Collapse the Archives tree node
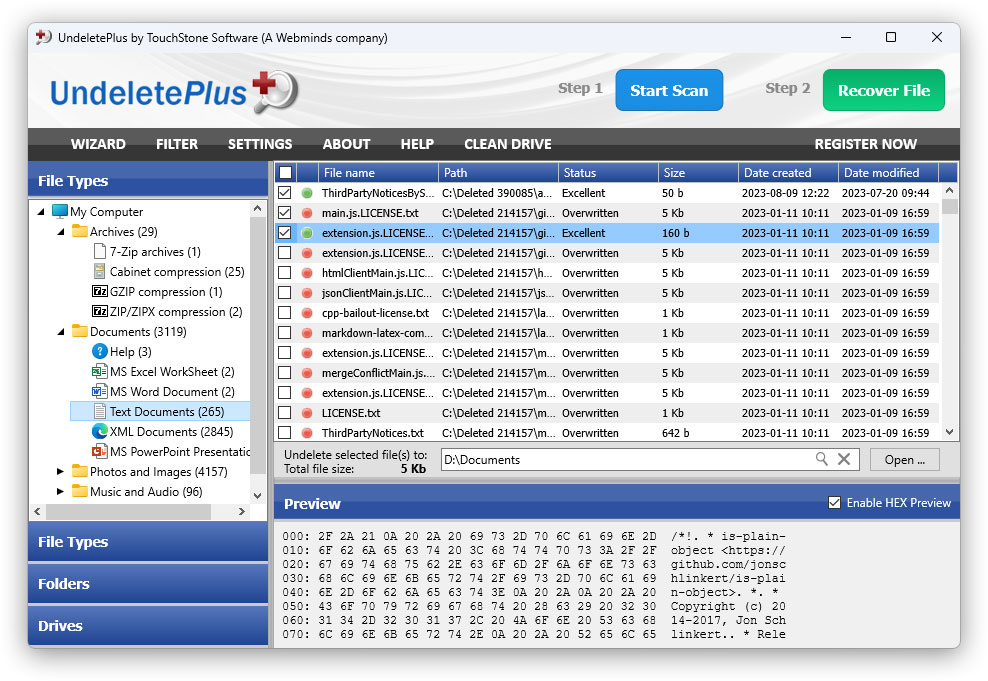 click(x=61, y=232)
